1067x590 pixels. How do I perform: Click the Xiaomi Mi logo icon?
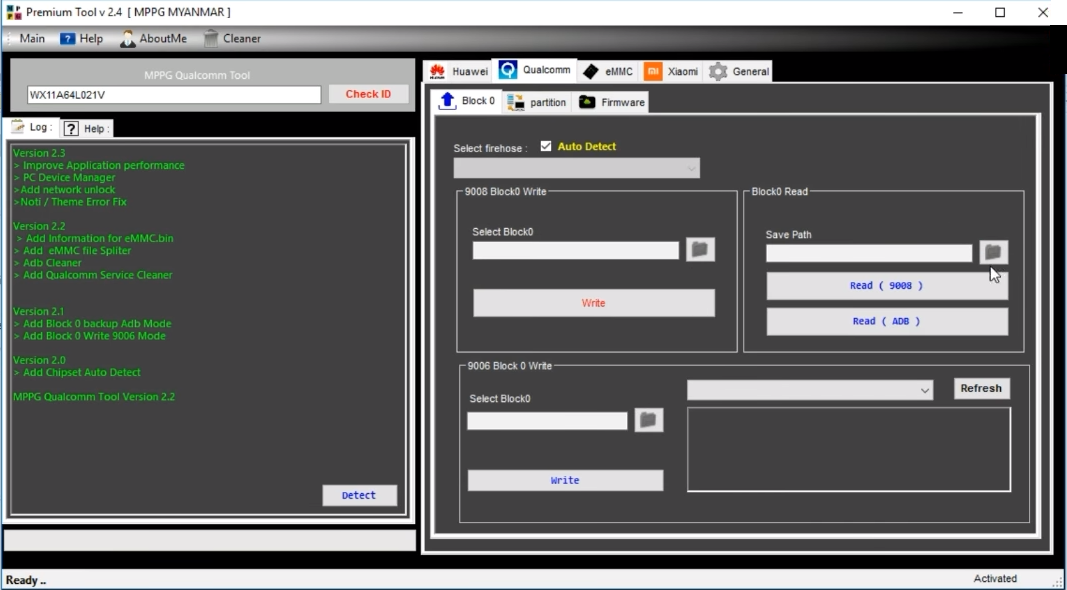pos(653,71)
